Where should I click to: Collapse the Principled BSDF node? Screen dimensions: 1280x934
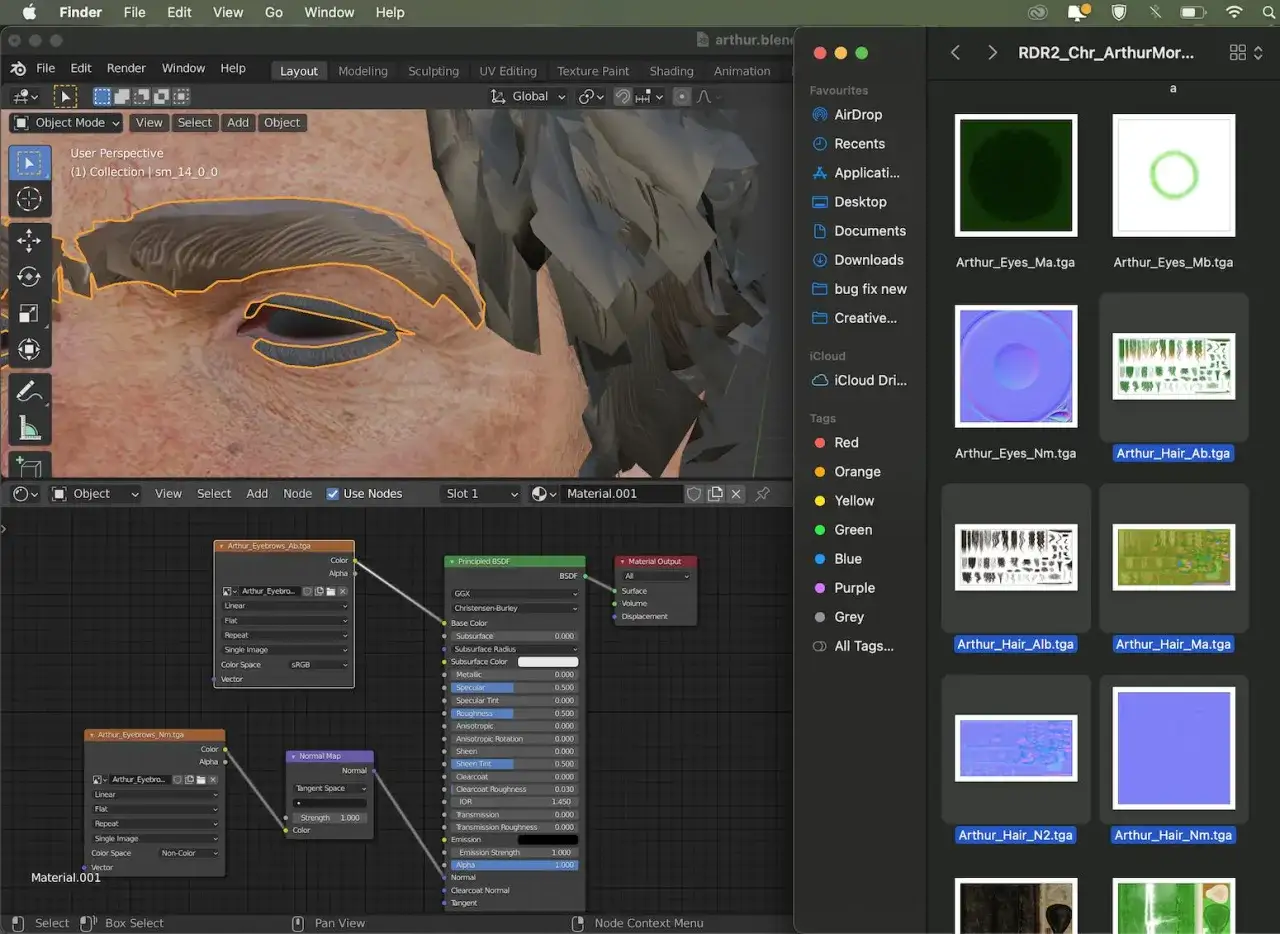click(x=452, y=562)
